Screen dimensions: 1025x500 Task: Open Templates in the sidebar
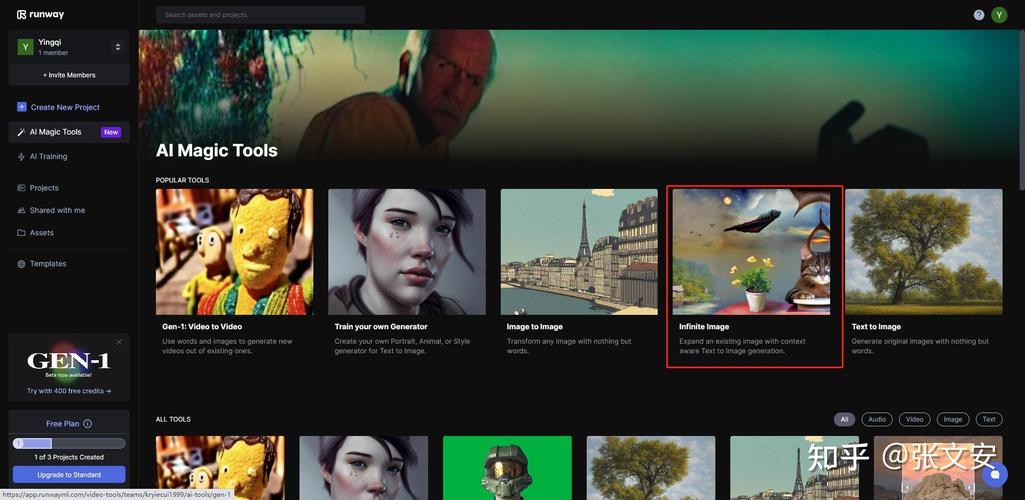pos(47,264)
